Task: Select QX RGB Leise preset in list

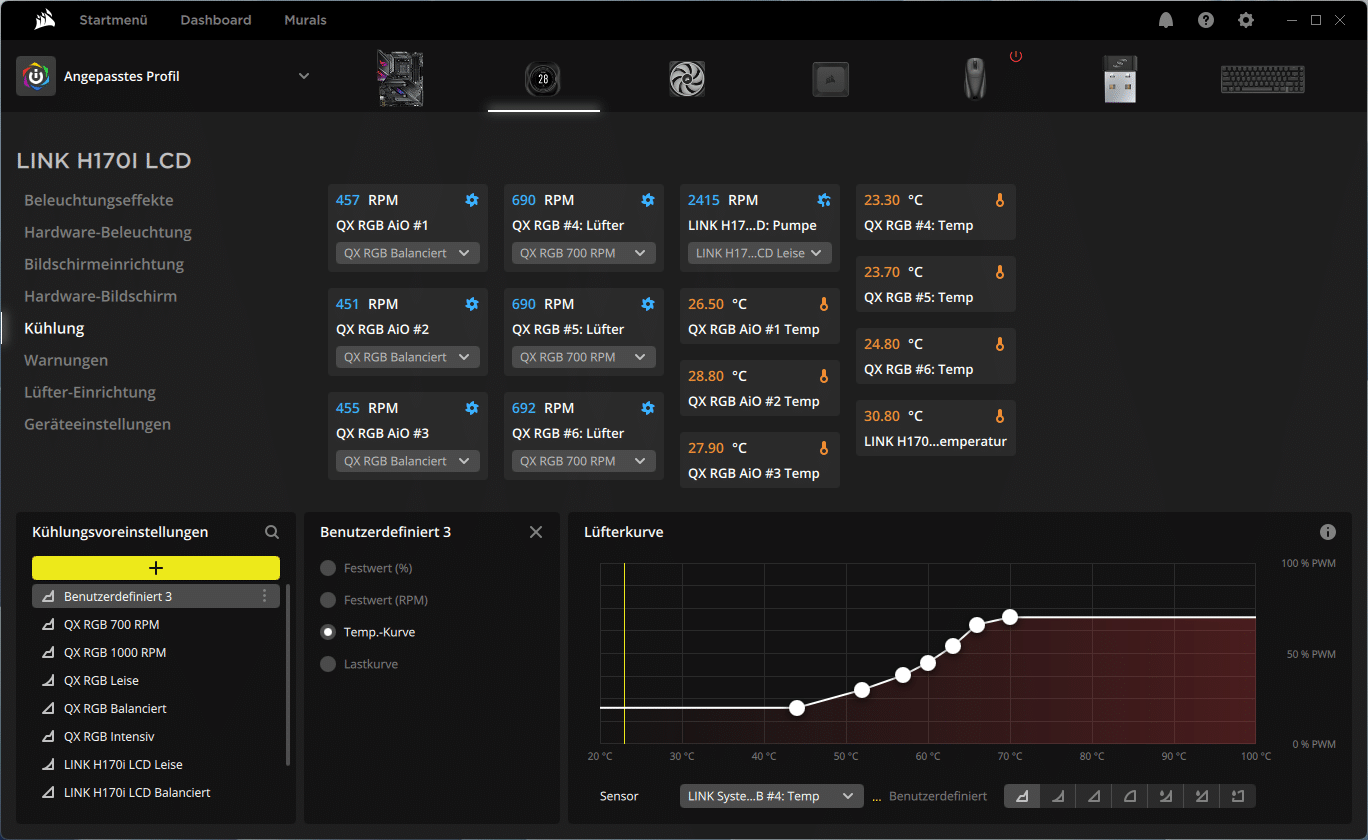Action: (x=101, y=680)
